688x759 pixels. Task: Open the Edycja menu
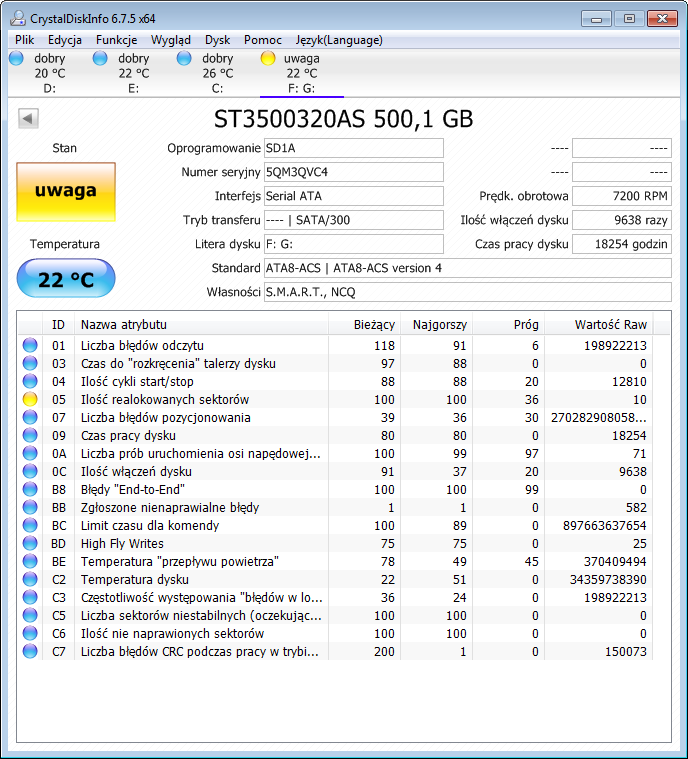[x=65, y=40]
